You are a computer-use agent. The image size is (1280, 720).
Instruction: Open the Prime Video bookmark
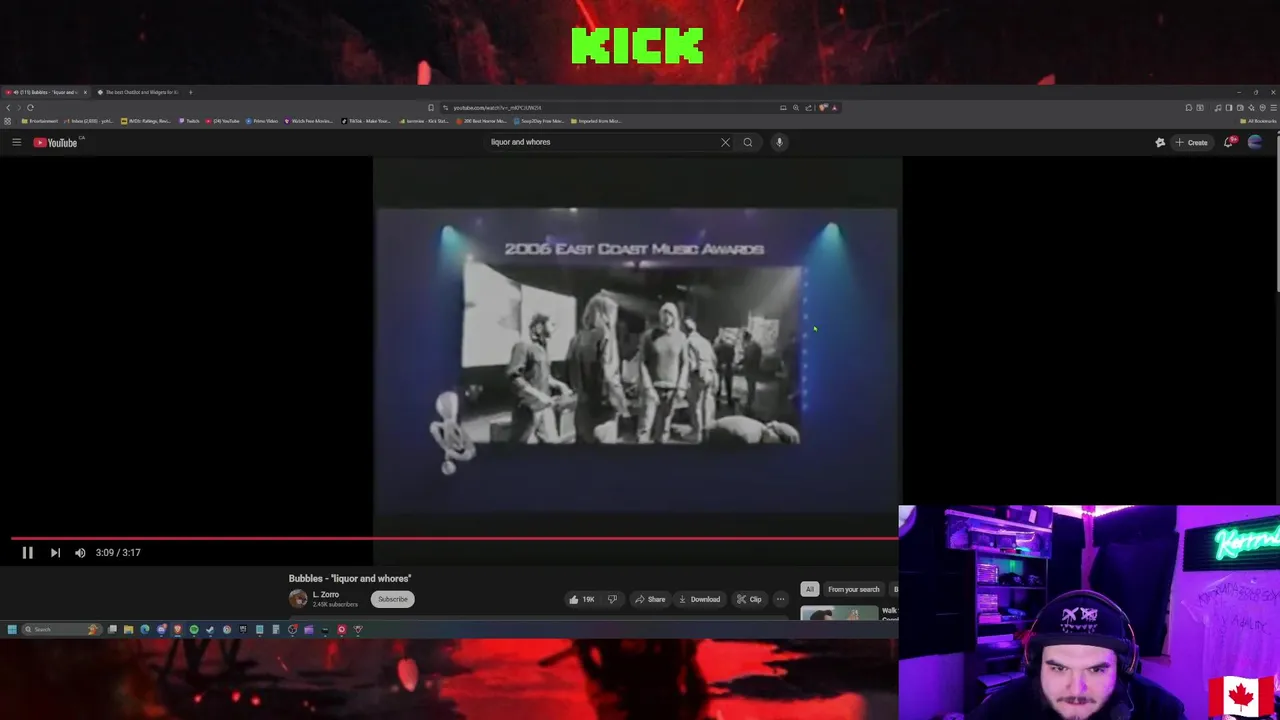coord(262,121)
